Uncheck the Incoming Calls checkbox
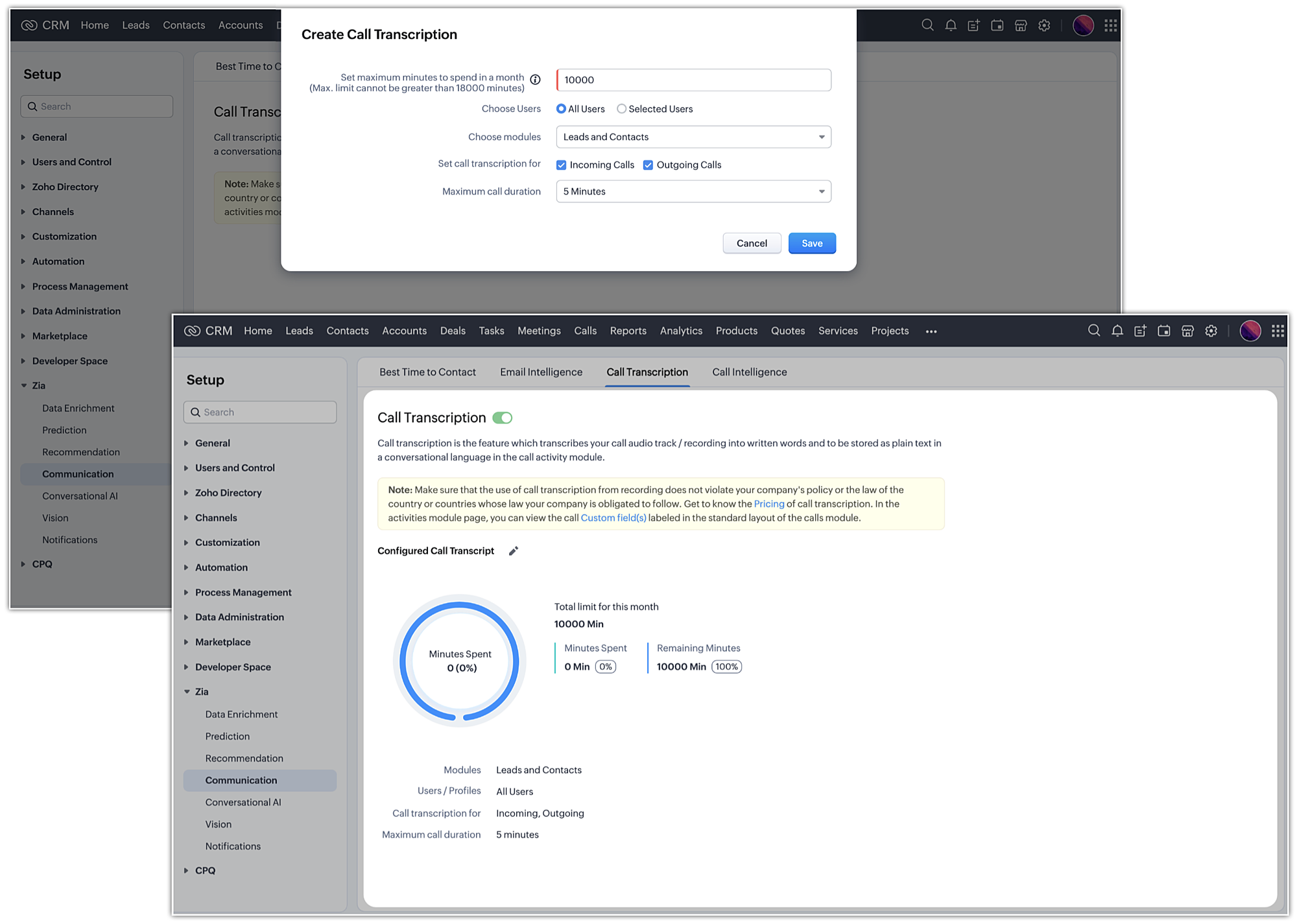Viewport: 1297px width, 924px height. [562, 165]
